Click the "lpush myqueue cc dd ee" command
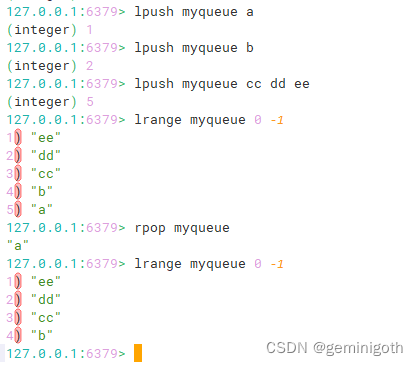The width and height of the screenshot is (418, 366). (222, 84)
